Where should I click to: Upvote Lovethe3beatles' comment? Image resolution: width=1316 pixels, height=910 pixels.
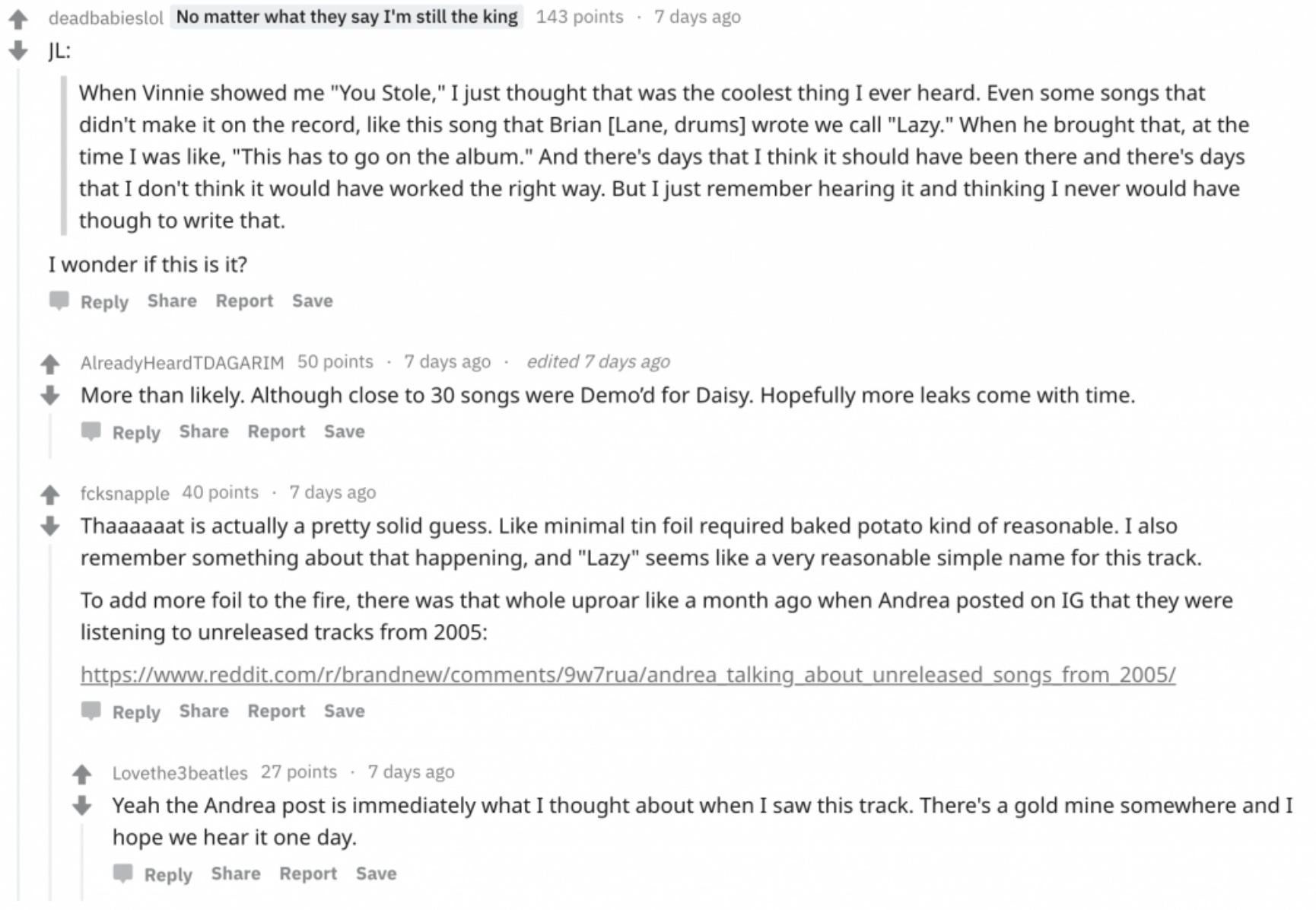pos(82,774)
